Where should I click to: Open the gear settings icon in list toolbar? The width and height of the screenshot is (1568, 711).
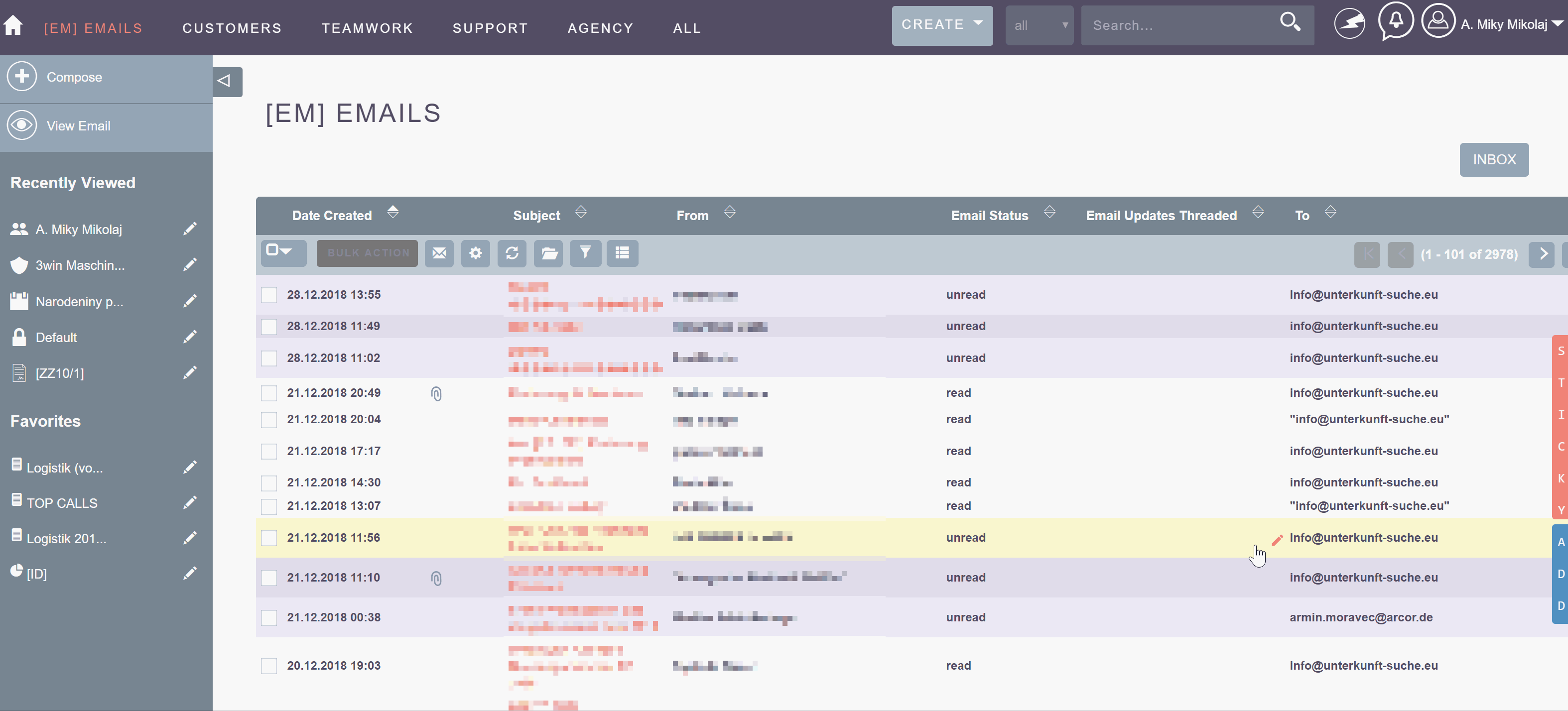(x=475, y=253)
